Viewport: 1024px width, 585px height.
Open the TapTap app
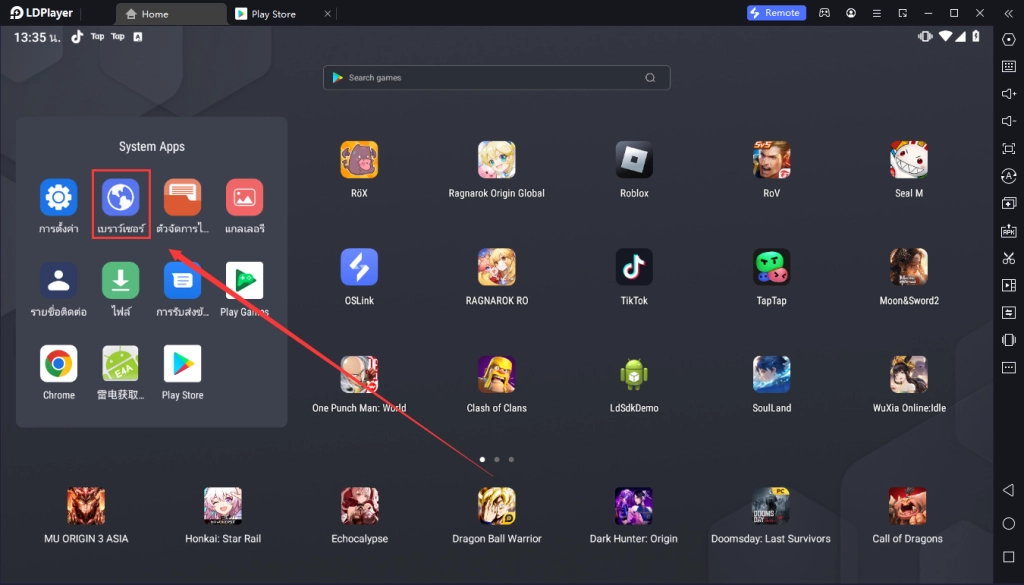click(771, 267)
